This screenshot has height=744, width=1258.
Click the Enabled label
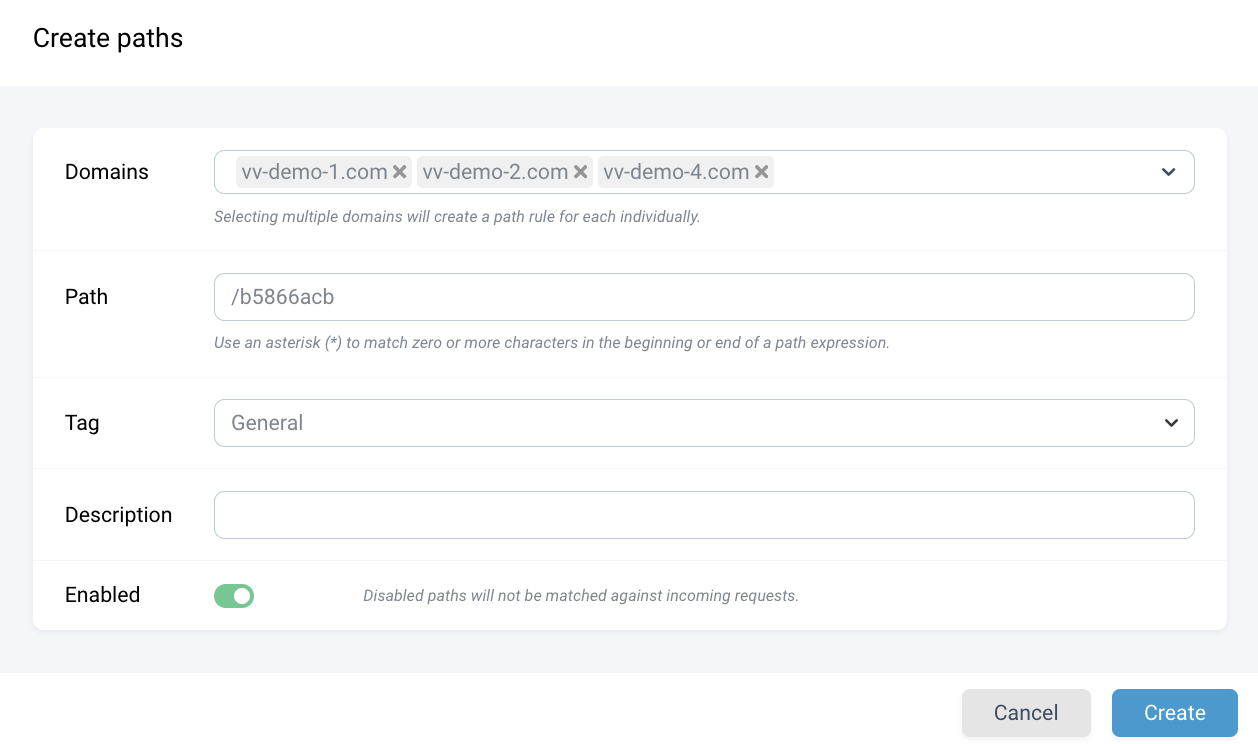pos(102,595)
